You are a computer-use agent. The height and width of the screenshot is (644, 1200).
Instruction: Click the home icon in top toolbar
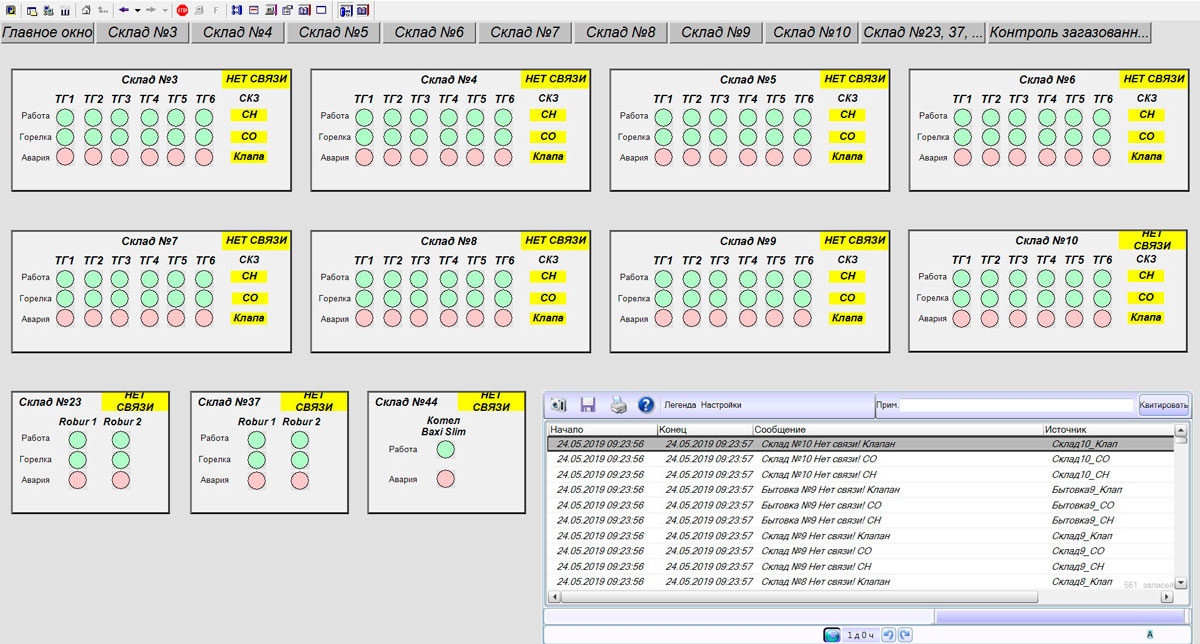pos(85,10)
